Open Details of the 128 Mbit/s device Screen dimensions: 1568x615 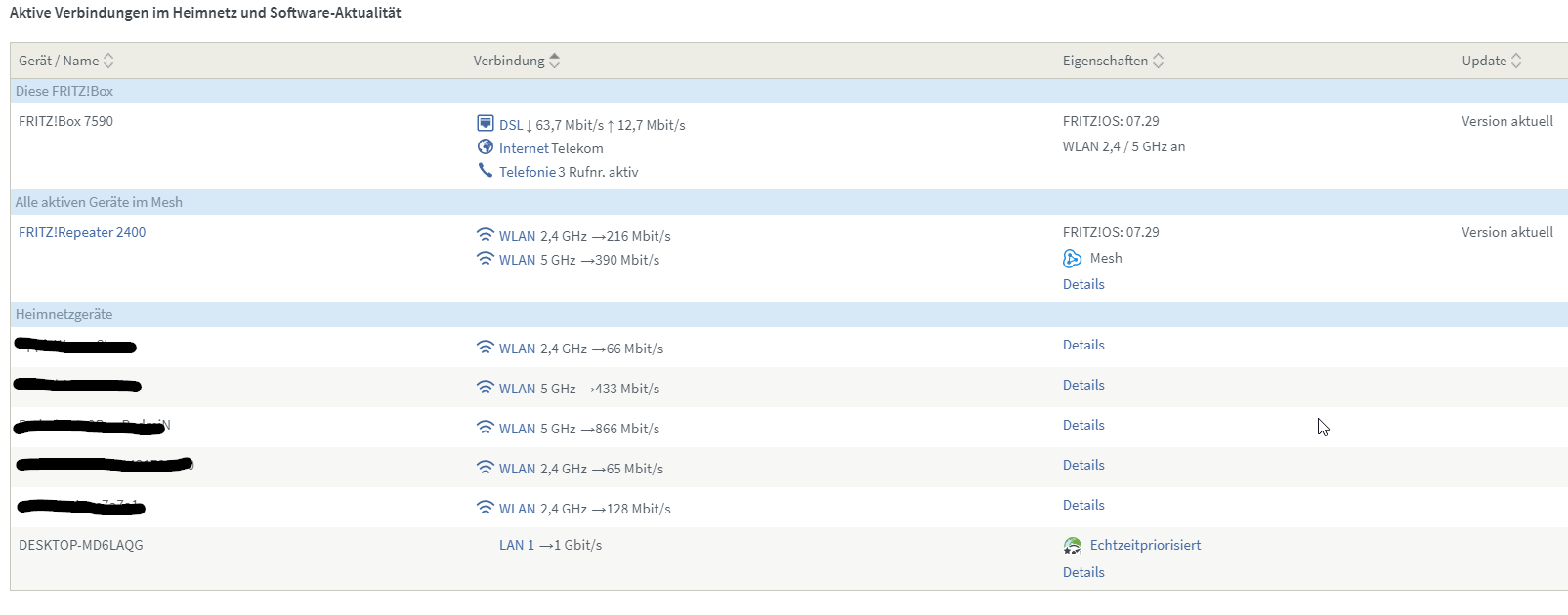(1083, 505)
